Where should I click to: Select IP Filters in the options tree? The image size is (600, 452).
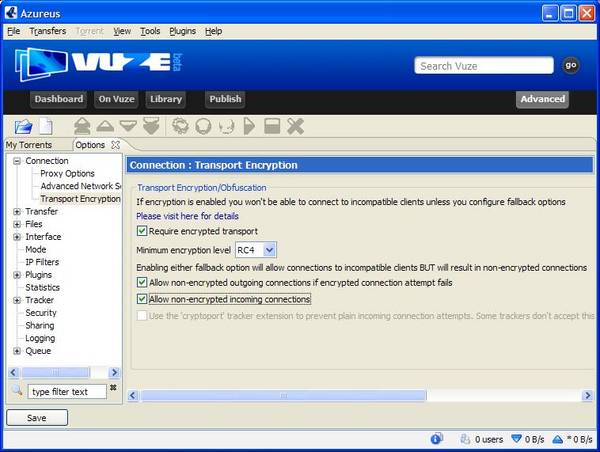pyautogui.click(x=42, y=262)
